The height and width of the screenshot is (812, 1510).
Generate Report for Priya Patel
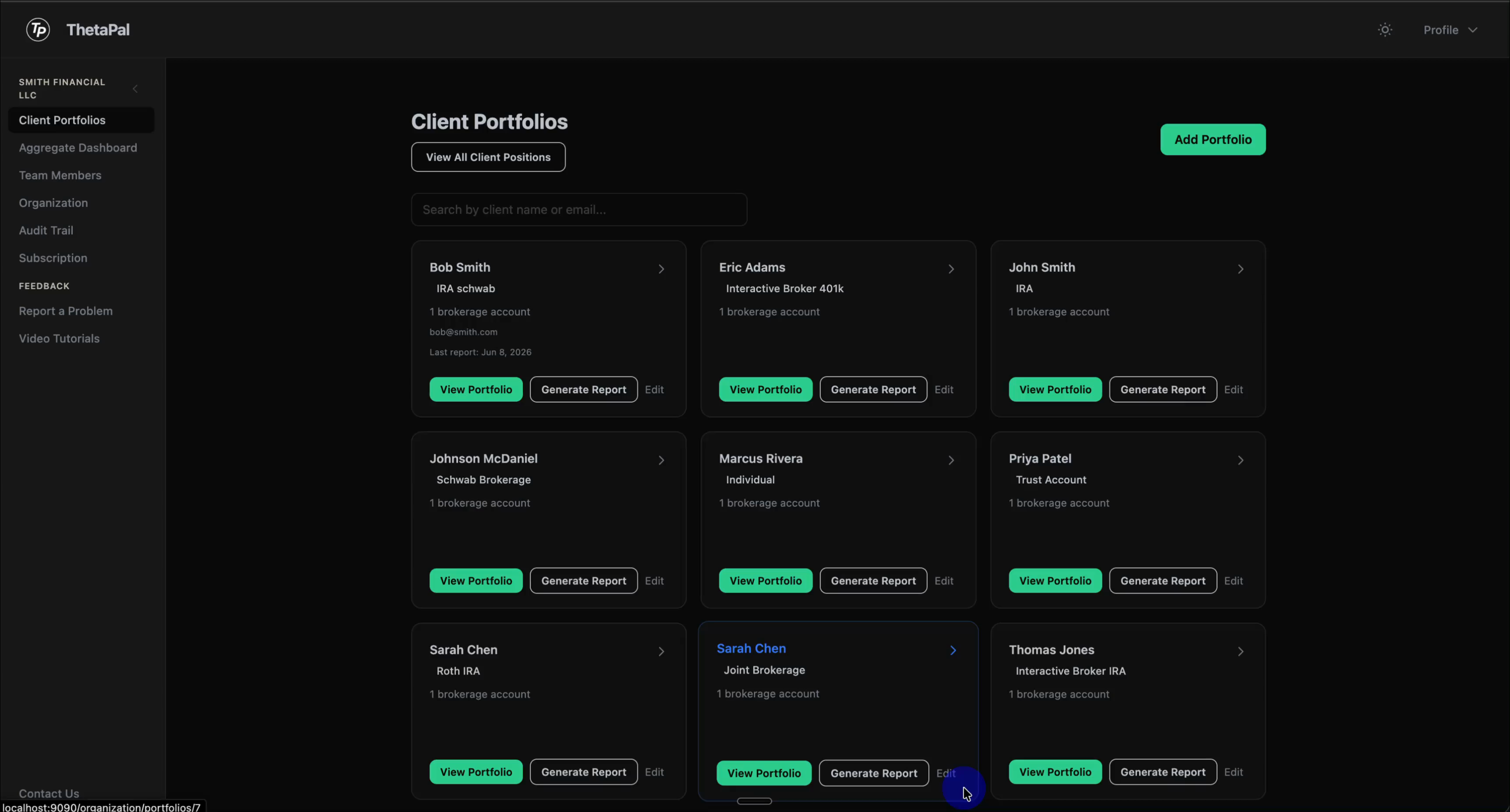point(1163,581)
